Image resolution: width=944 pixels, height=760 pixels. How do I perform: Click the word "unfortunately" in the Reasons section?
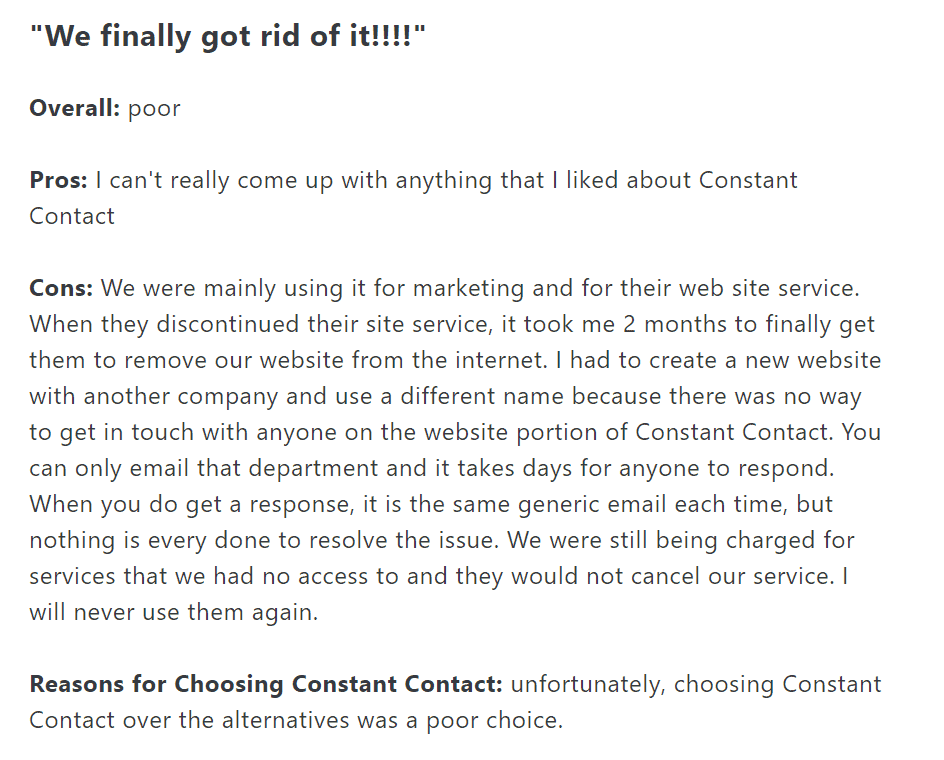pos(585,685)
